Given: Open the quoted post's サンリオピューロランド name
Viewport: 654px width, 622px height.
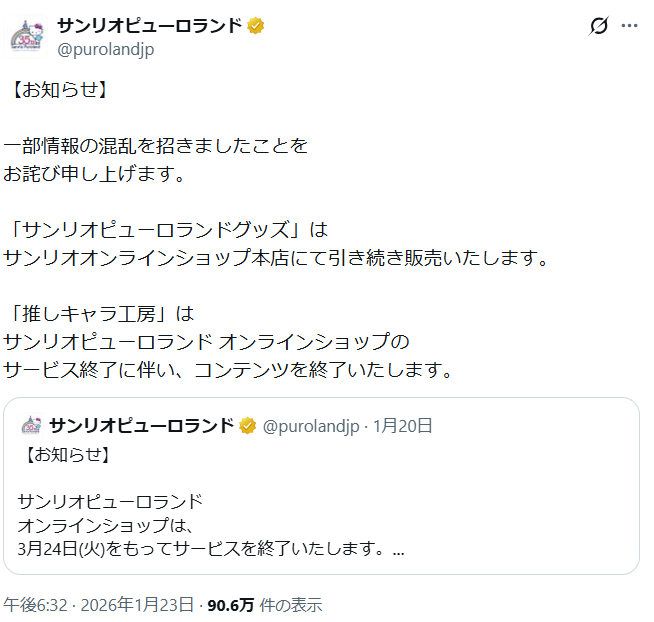Looking at the screenshot, I should click(140, 426).
